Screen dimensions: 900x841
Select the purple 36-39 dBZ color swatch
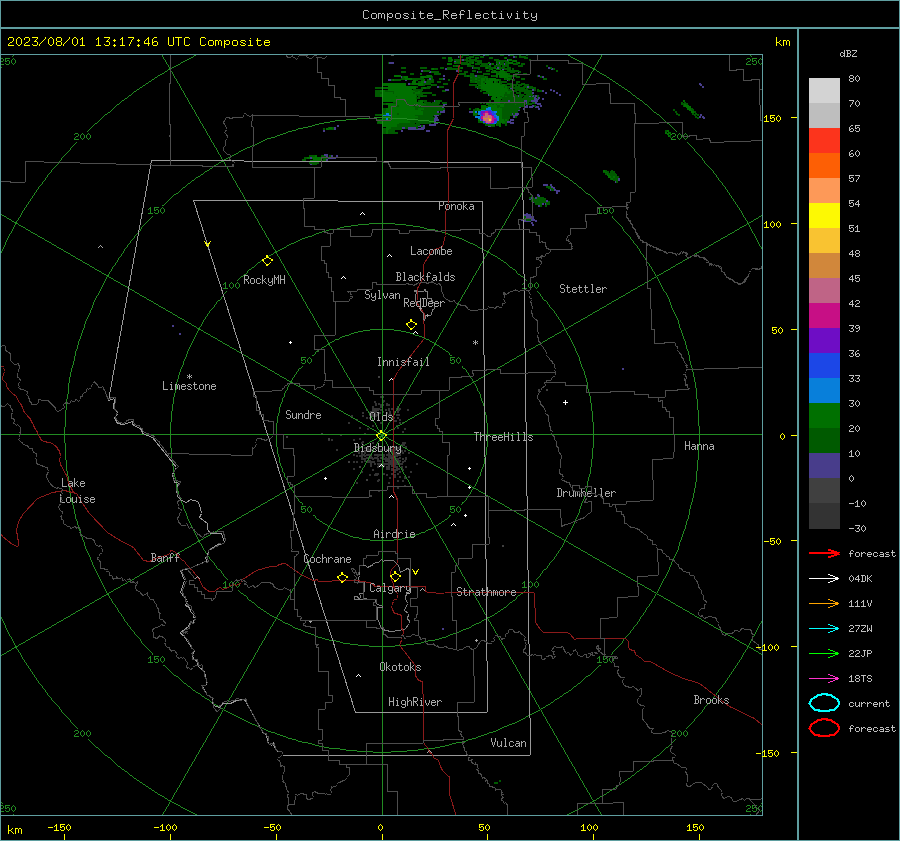click(824, 341)
